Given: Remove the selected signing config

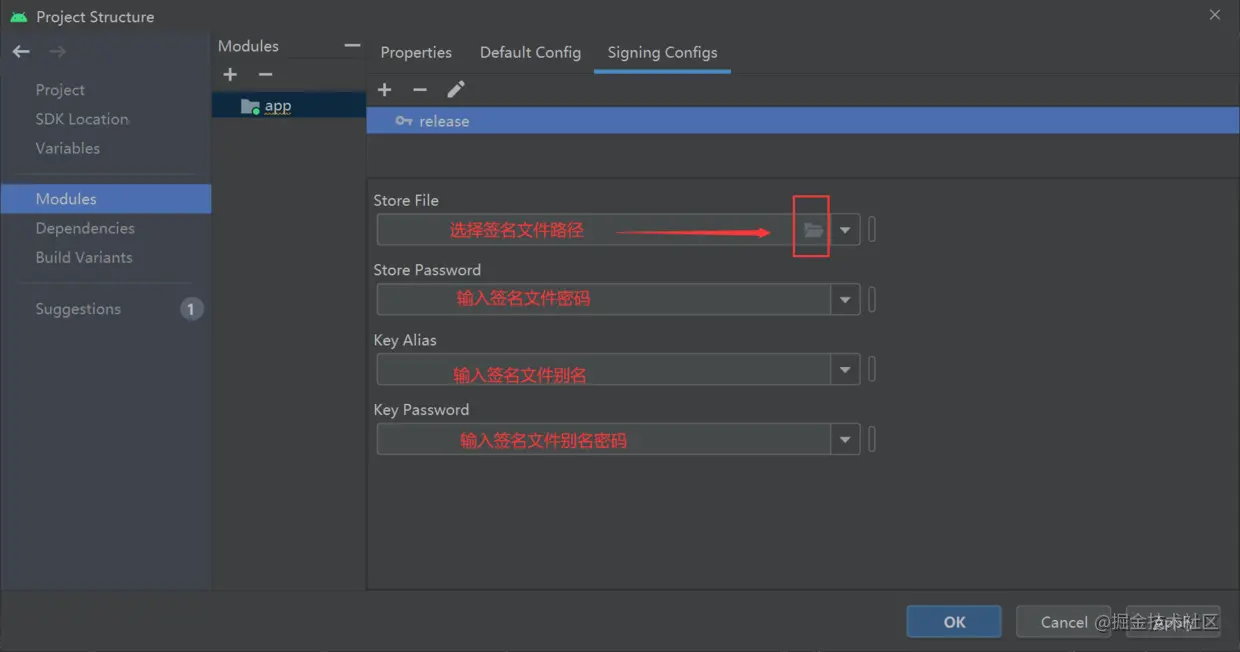Looking at the screenshot, I should (x=420, y=90).
